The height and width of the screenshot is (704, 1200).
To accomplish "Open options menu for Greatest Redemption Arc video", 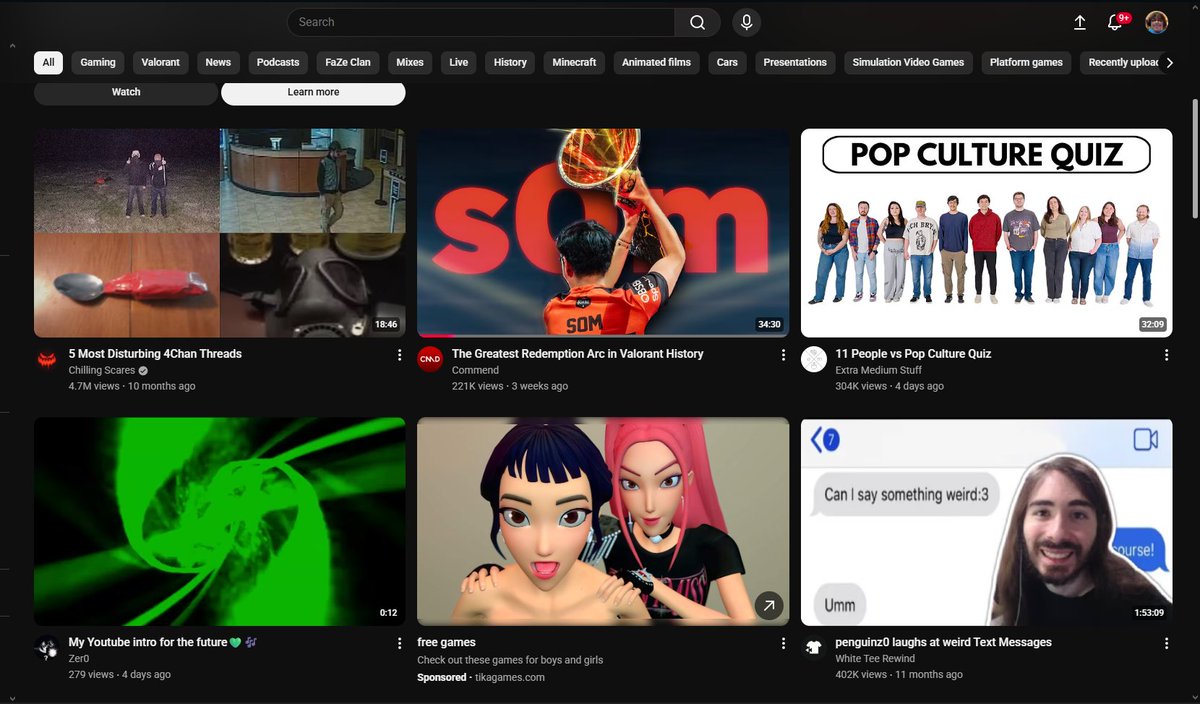I will 783,355.
